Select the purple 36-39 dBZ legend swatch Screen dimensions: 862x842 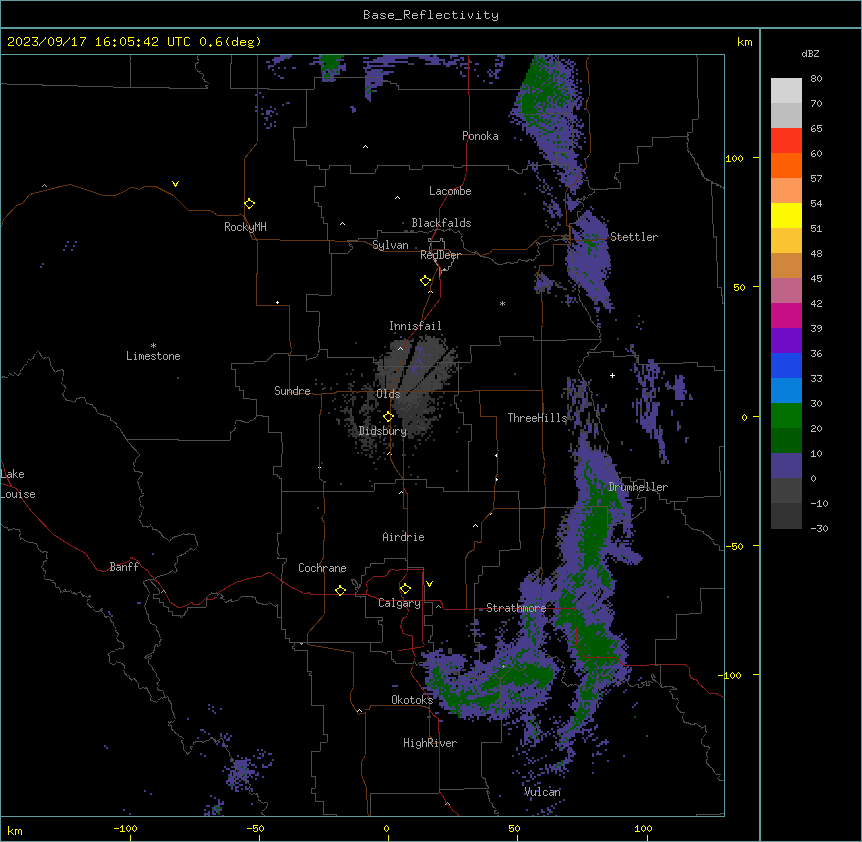[786, 340]
